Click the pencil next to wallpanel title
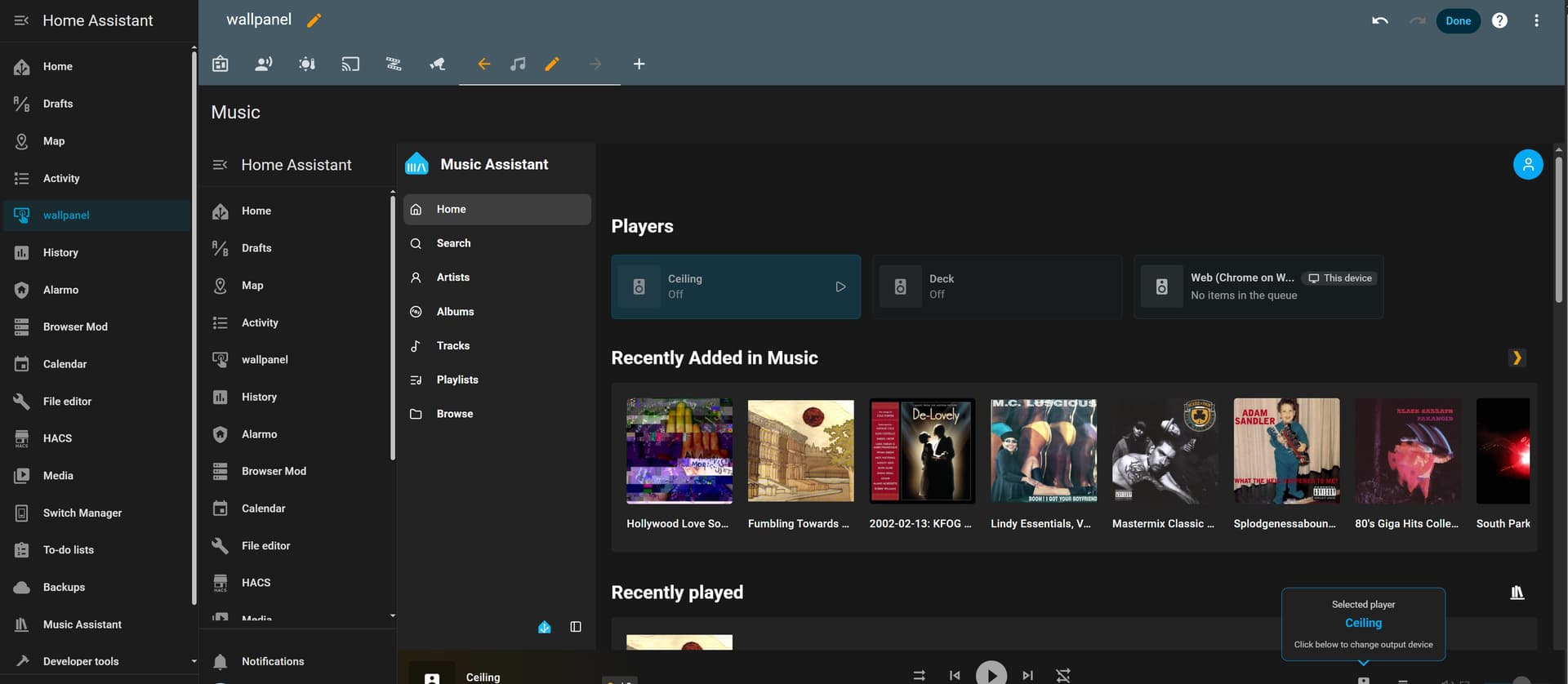Image resolution: width=1568 pixels, height=684 pixels. pos(314,20)
